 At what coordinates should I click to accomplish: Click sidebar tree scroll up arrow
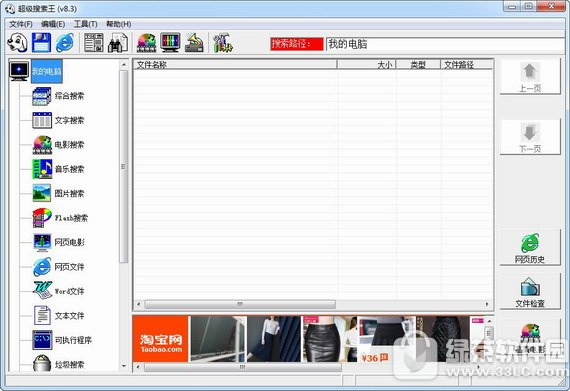pos(124,65)
